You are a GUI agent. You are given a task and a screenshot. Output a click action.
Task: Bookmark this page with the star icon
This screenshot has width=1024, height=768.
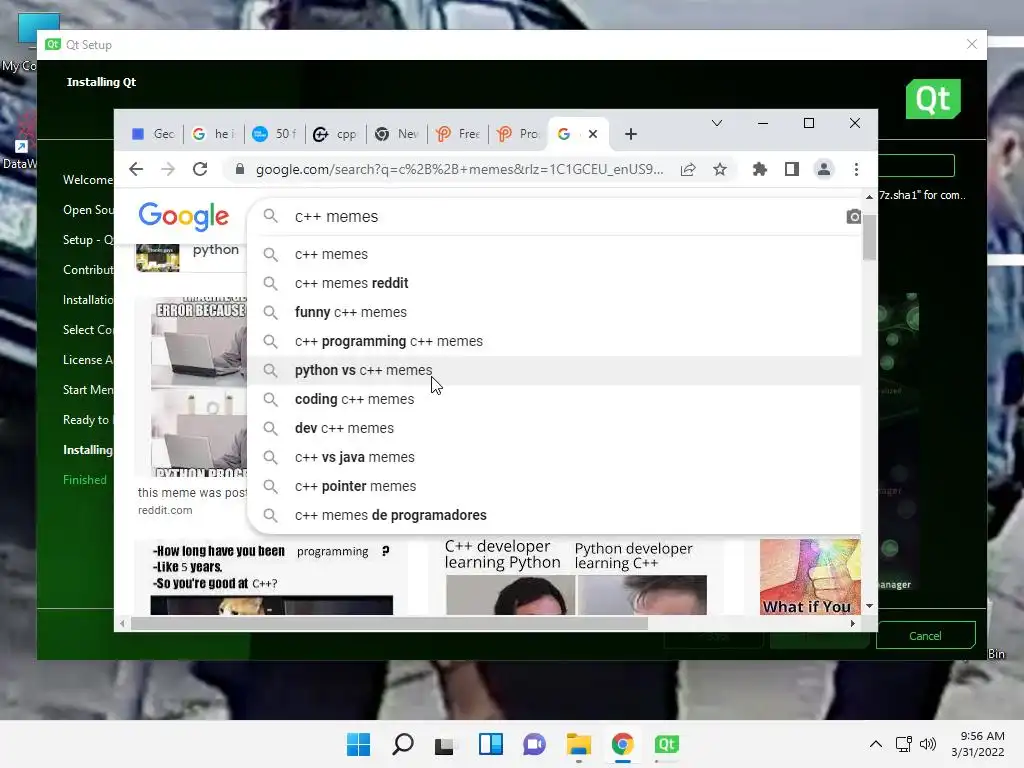click(720, 170)
